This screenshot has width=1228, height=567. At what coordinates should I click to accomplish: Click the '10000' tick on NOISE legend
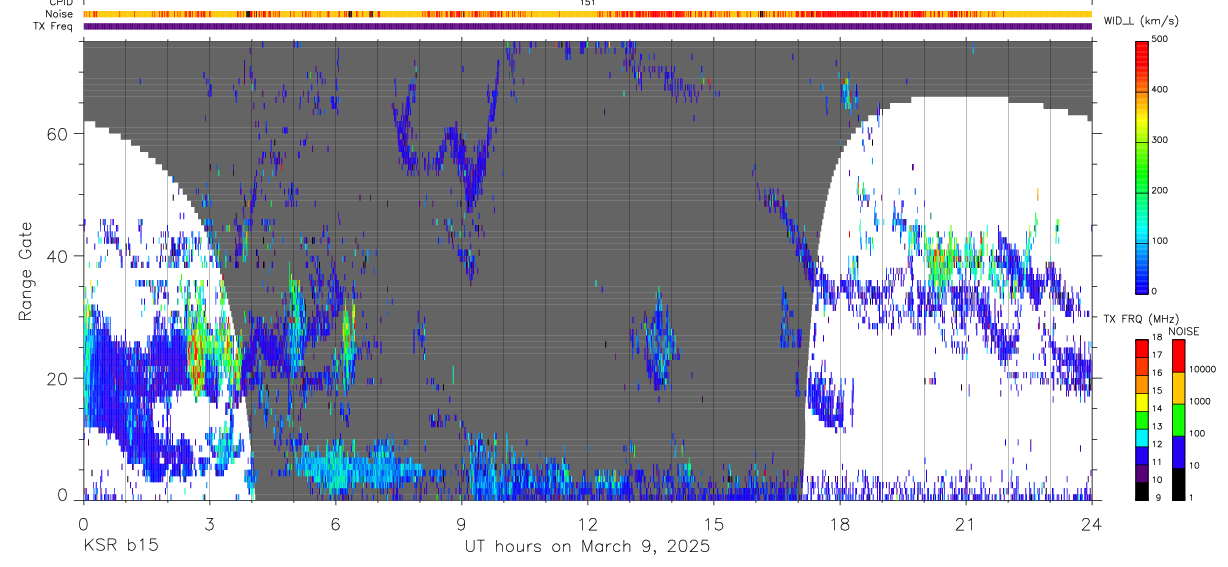click(1204, 369)
